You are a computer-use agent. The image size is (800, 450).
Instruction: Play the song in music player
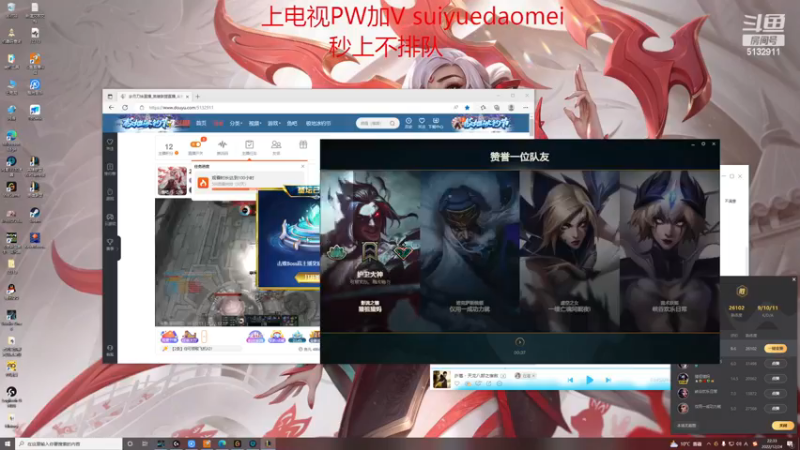coord(589,380)
